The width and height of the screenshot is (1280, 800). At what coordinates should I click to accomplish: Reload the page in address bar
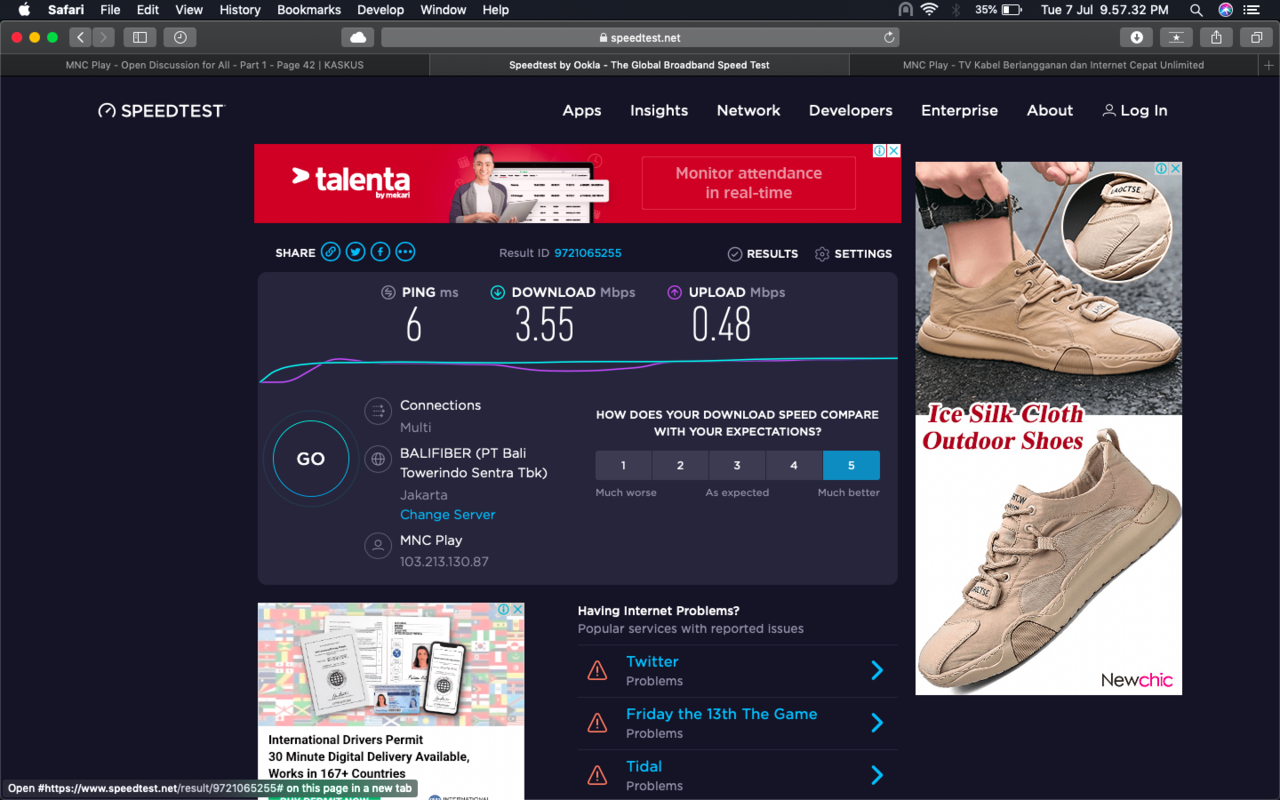pos(888,37)
